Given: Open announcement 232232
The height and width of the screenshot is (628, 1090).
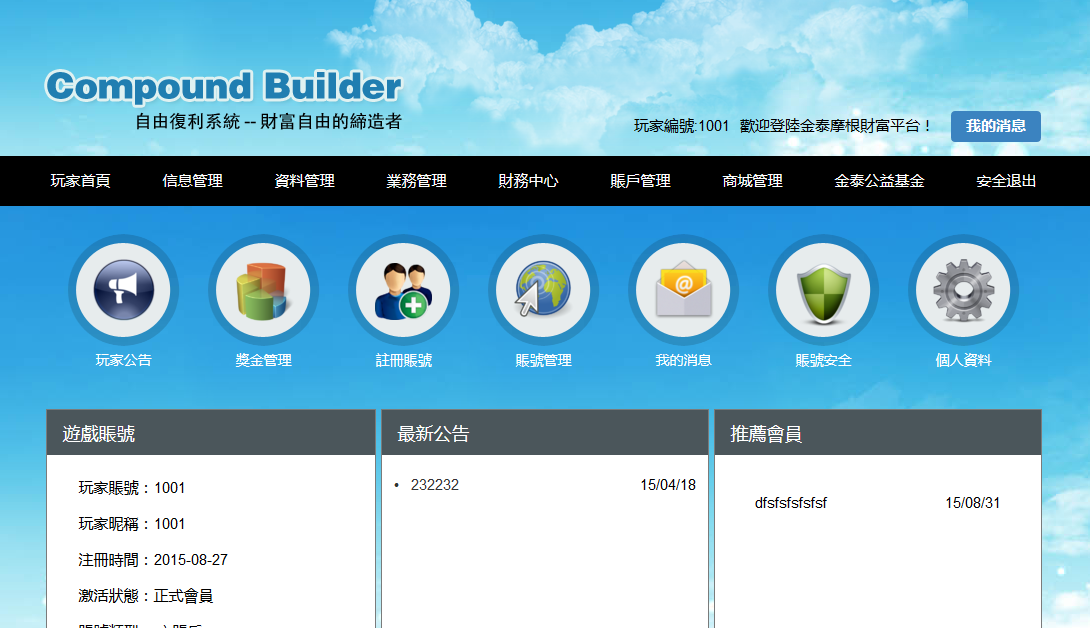Looking at the screenshot, I should [434, 485].
